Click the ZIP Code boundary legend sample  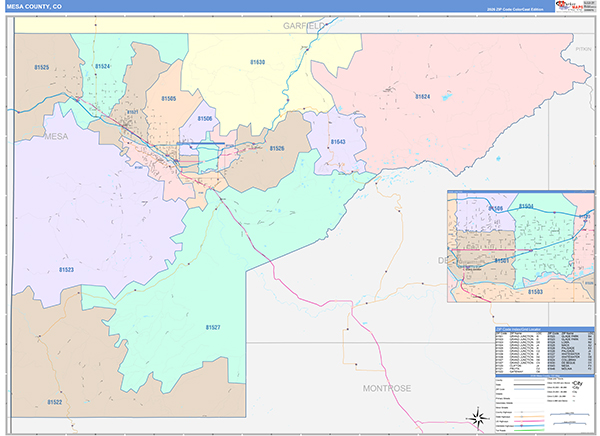point(530,389)
